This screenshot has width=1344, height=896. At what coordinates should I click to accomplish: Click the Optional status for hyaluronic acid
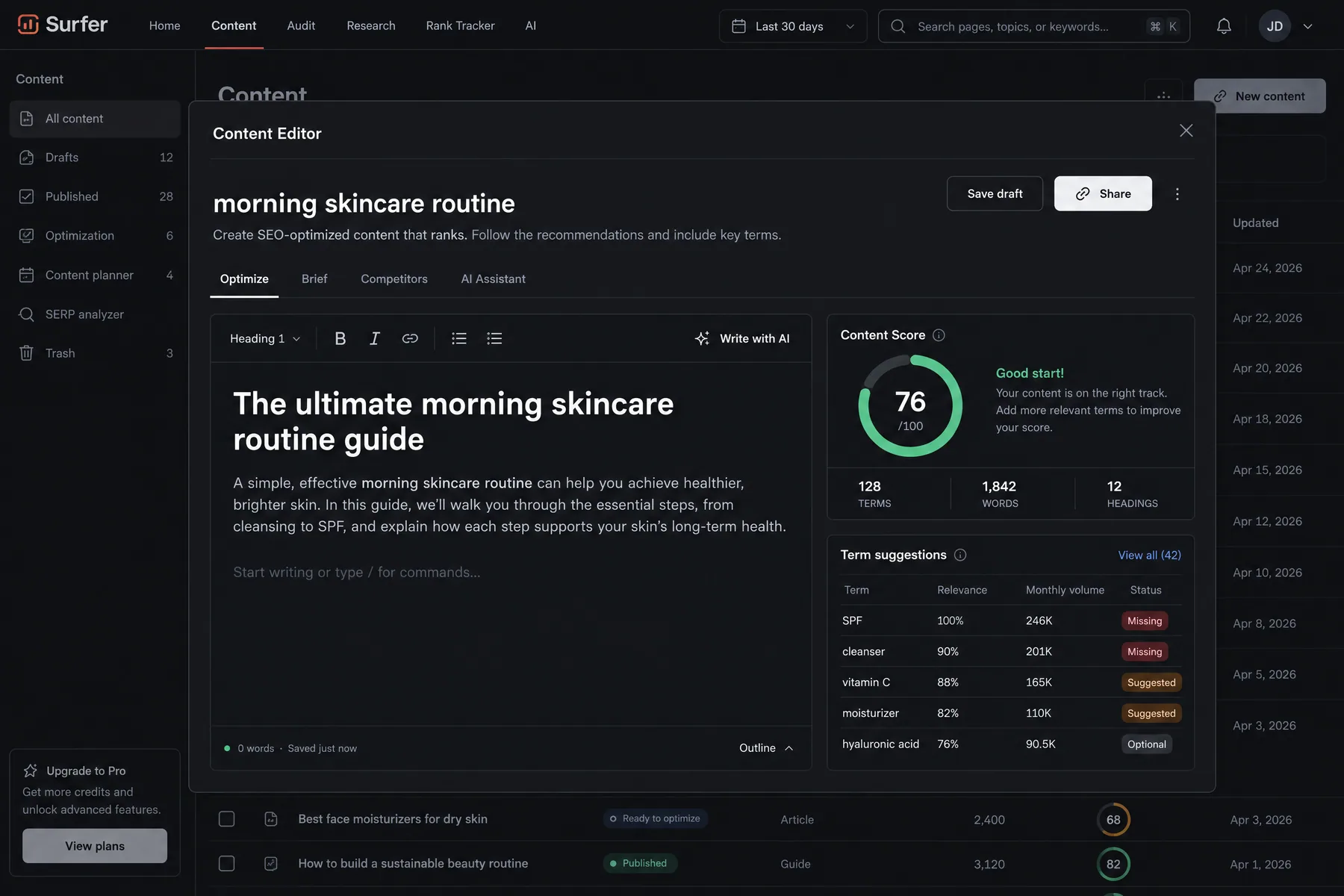point(1147,744)
